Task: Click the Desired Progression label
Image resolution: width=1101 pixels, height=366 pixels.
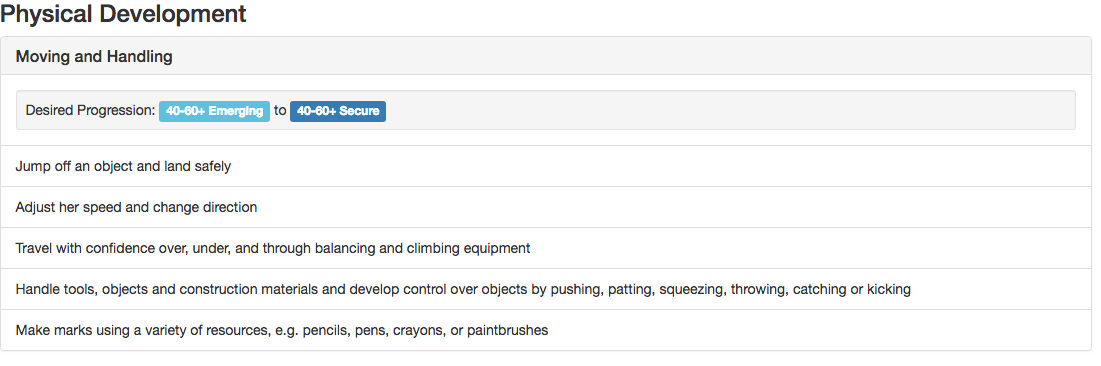Action: click(x=90, y=111)
